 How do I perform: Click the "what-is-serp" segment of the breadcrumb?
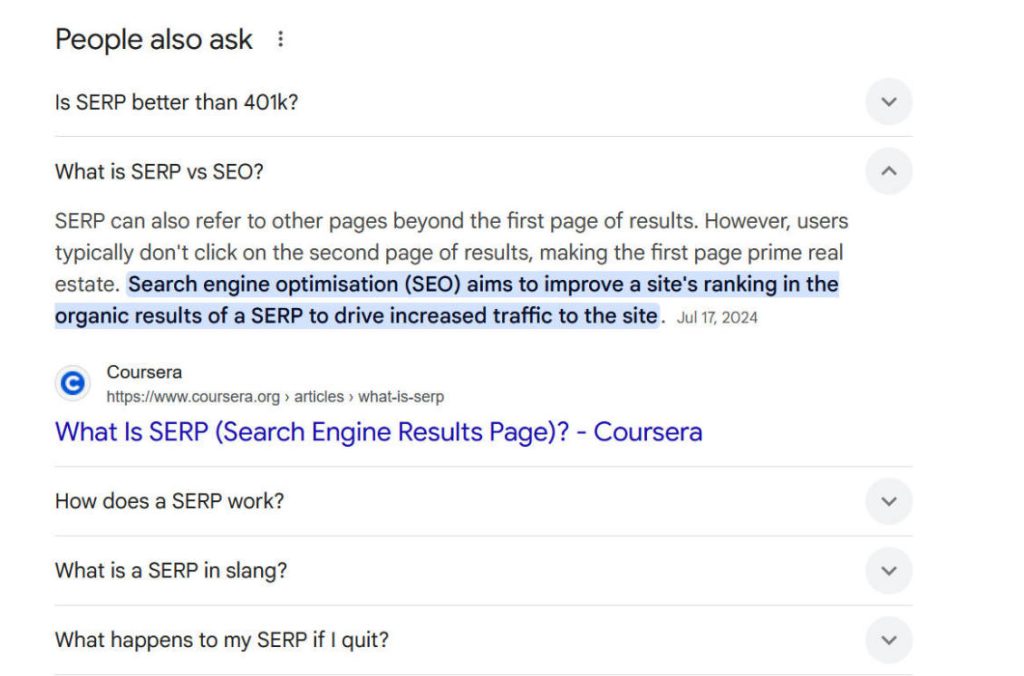point(401,397)
